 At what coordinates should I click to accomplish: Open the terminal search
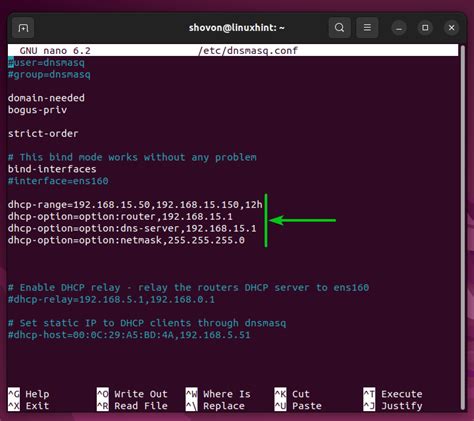coord(339,28)
